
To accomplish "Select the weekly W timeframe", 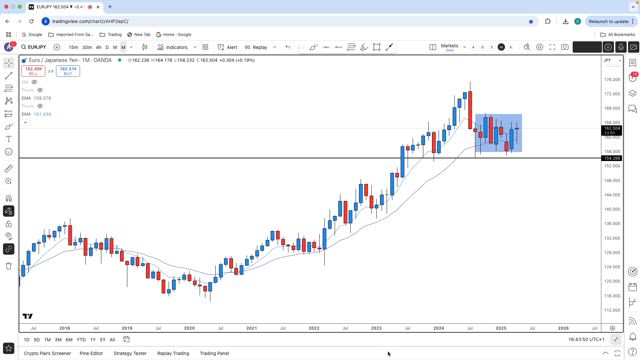I will 115,47.
